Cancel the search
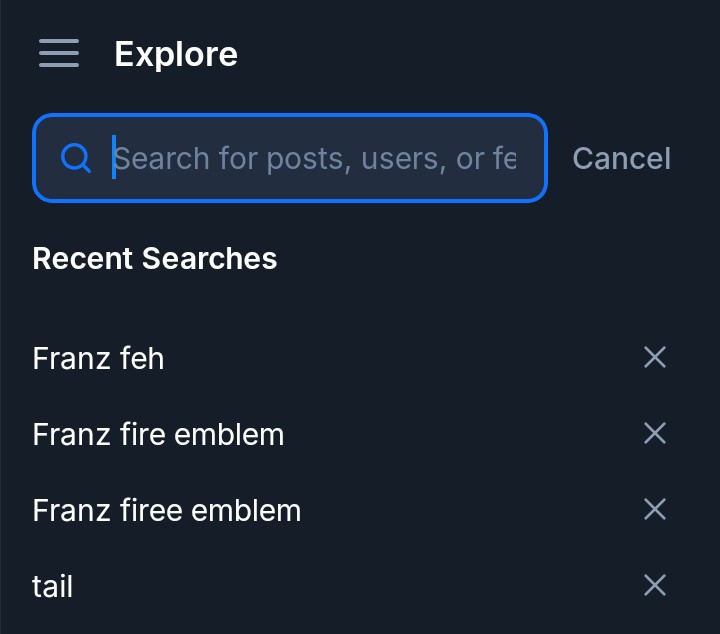 point(621,158)
